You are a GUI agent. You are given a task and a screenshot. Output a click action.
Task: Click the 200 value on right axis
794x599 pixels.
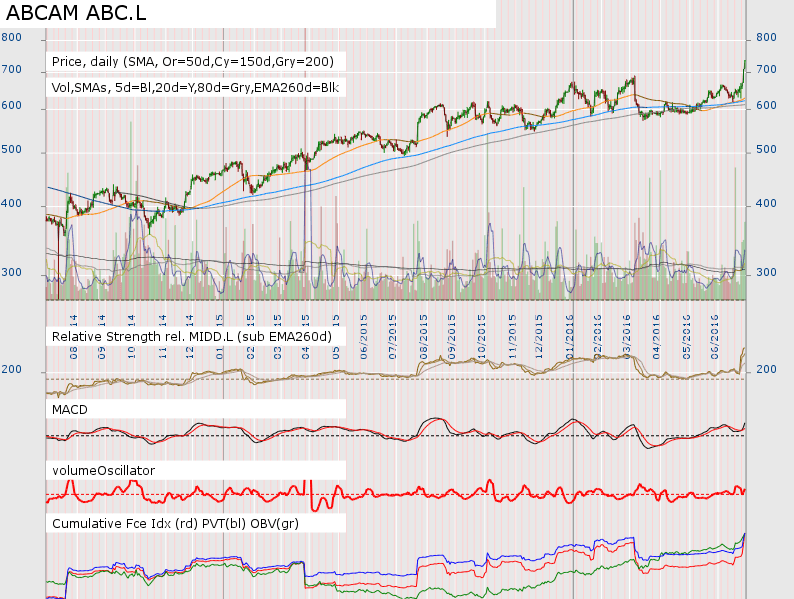(x=766, y=370)
